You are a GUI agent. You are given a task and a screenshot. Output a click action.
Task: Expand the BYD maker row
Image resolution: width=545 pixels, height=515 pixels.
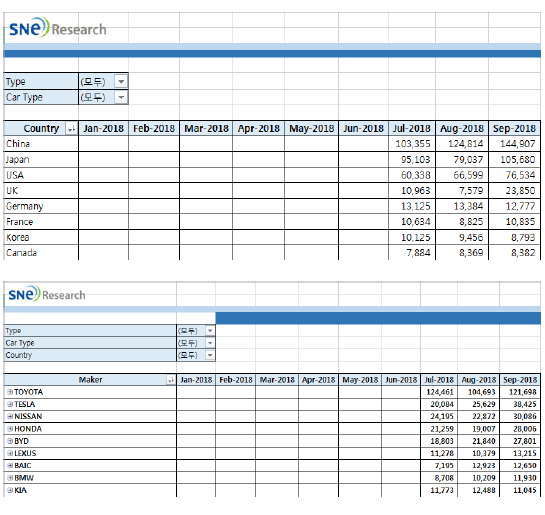[10, 441]
